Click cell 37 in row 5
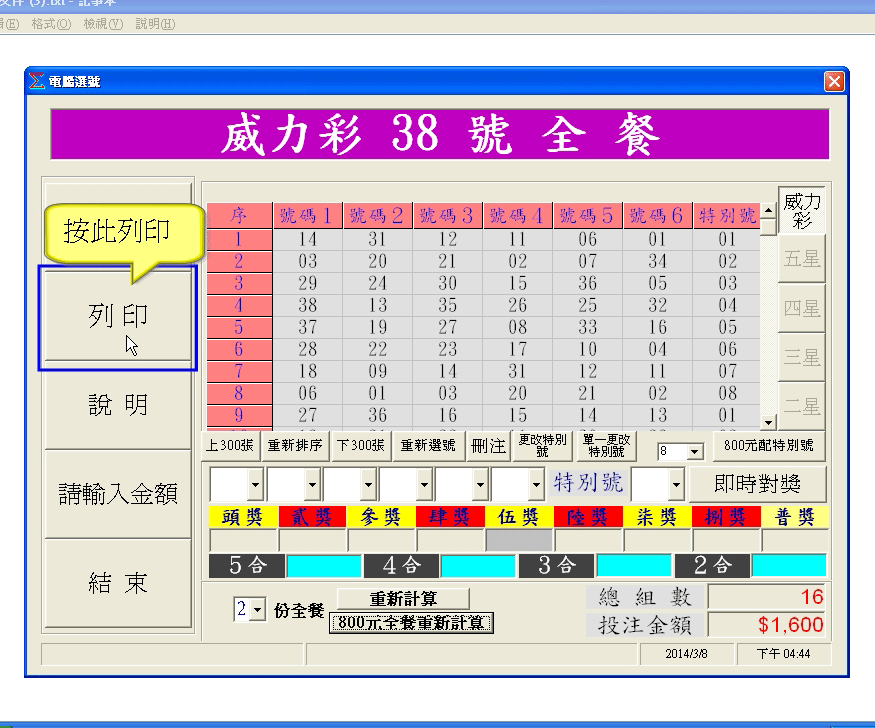This screenshot has width=875, height=728. pos(307,327)
